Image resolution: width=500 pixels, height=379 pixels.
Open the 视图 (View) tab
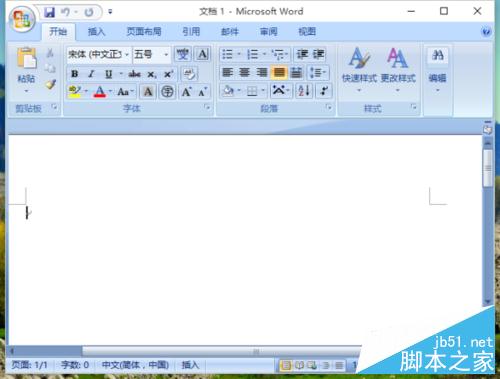pyautogui.click(x=307, y=32)
